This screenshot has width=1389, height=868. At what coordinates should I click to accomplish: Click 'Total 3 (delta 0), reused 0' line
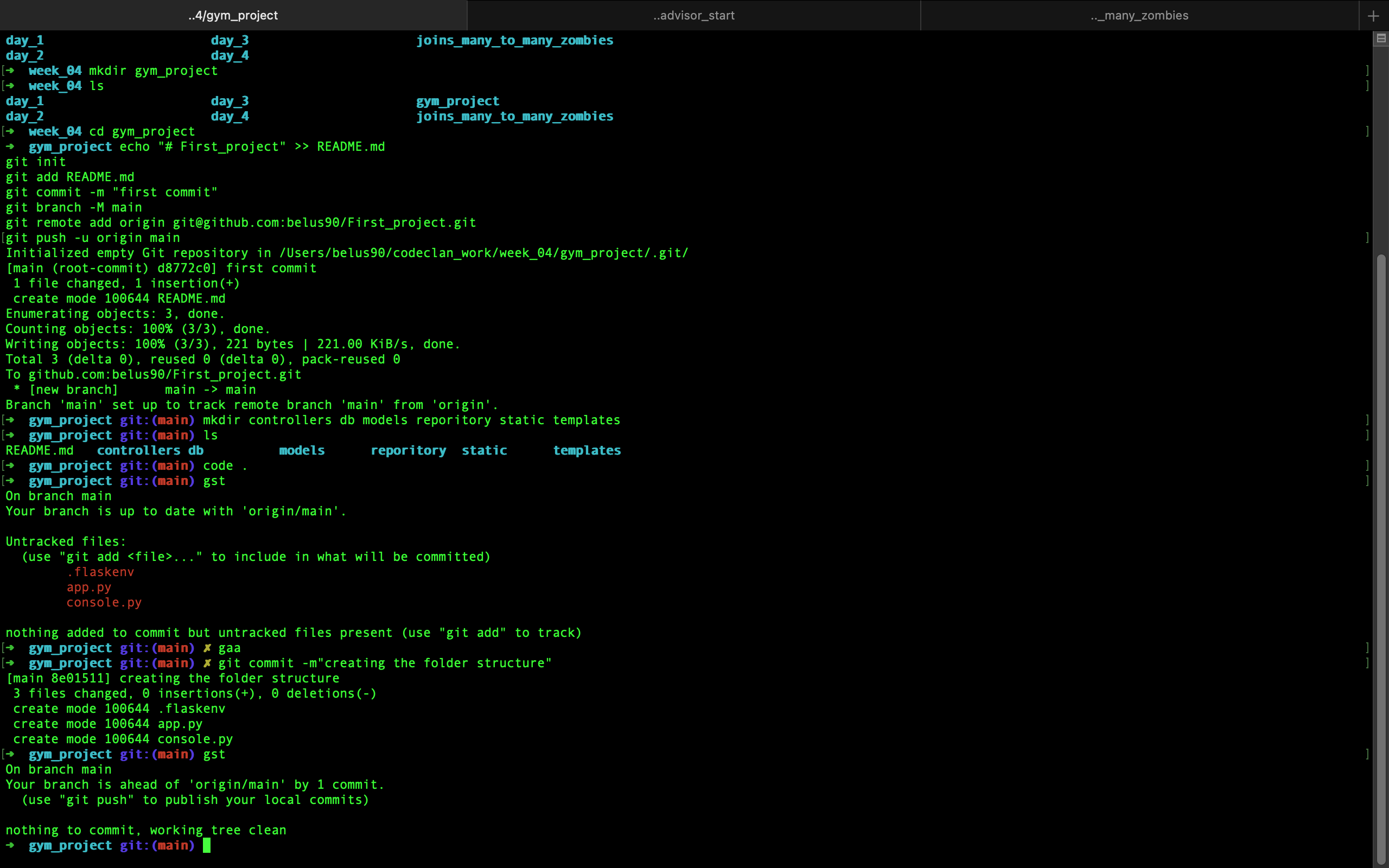click(x=203, y=359)
